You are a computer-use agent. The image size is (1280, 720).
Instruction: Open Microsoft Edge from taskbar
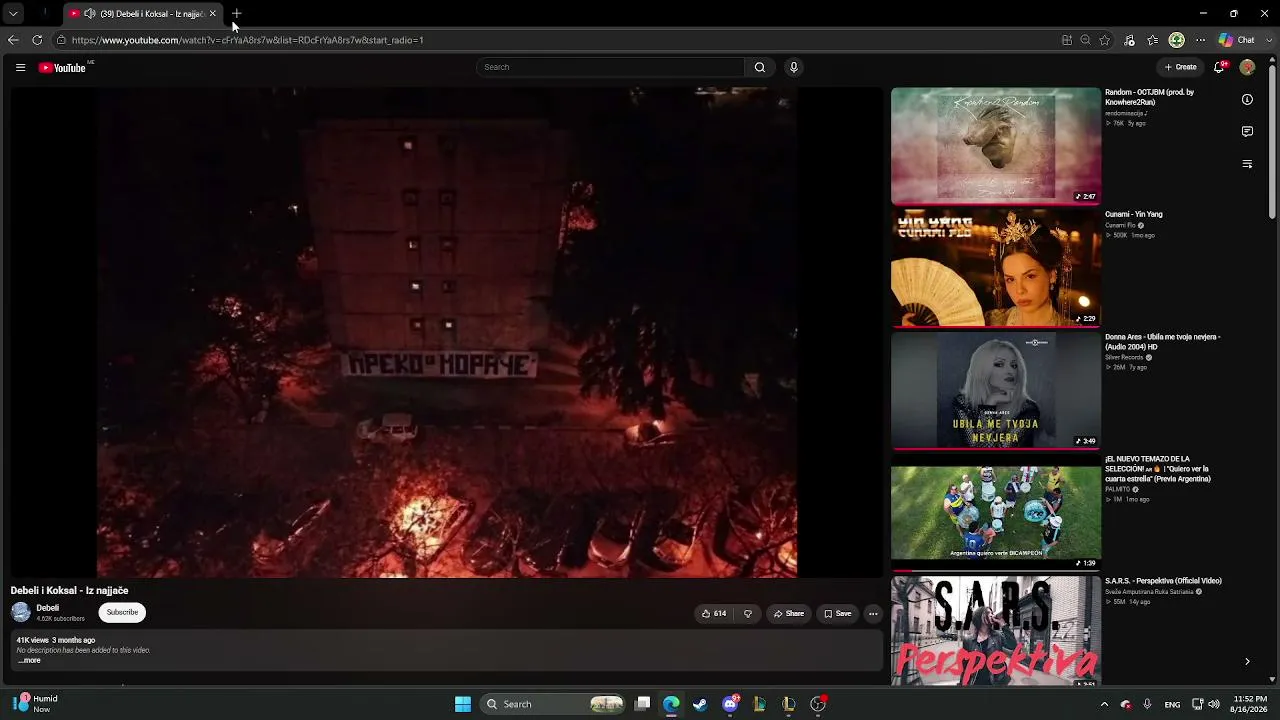[671, 704]
